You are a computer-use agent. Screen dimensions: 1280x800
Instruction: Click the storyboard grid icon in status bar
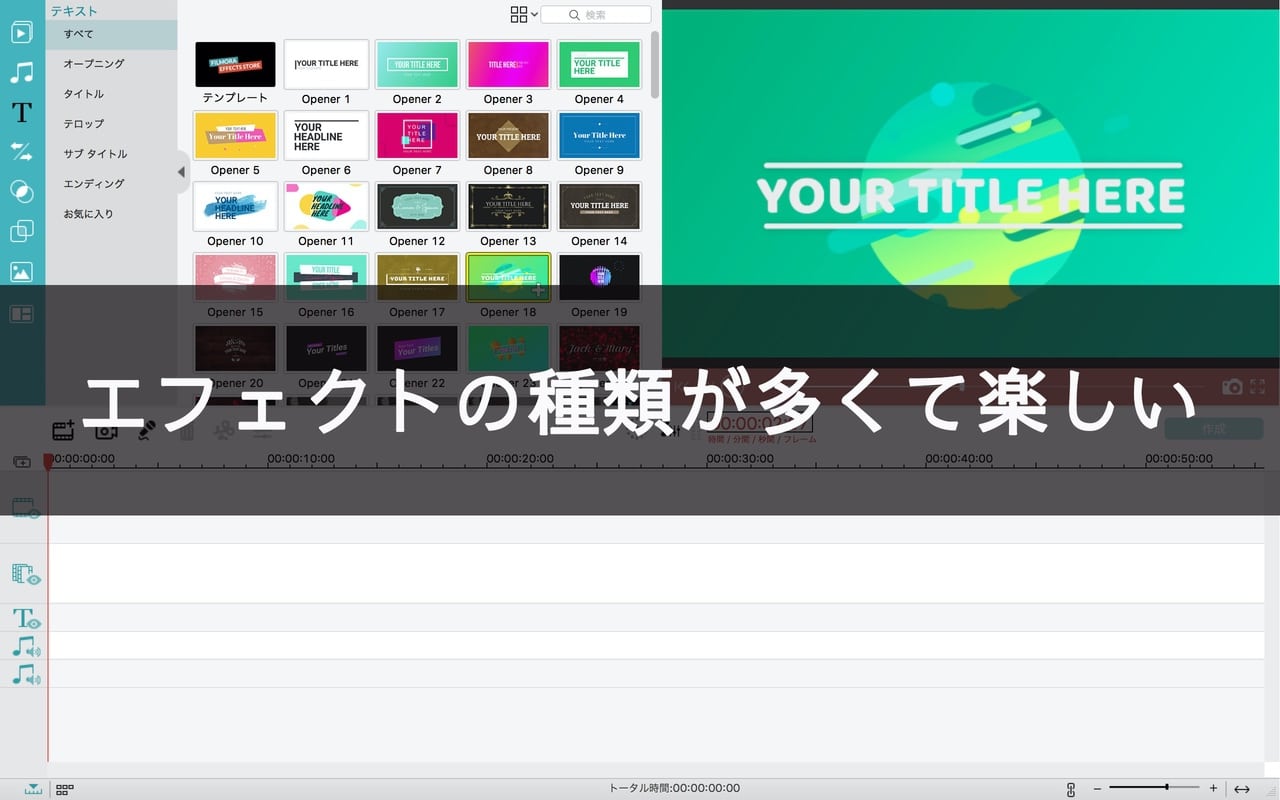click(64, 789)
